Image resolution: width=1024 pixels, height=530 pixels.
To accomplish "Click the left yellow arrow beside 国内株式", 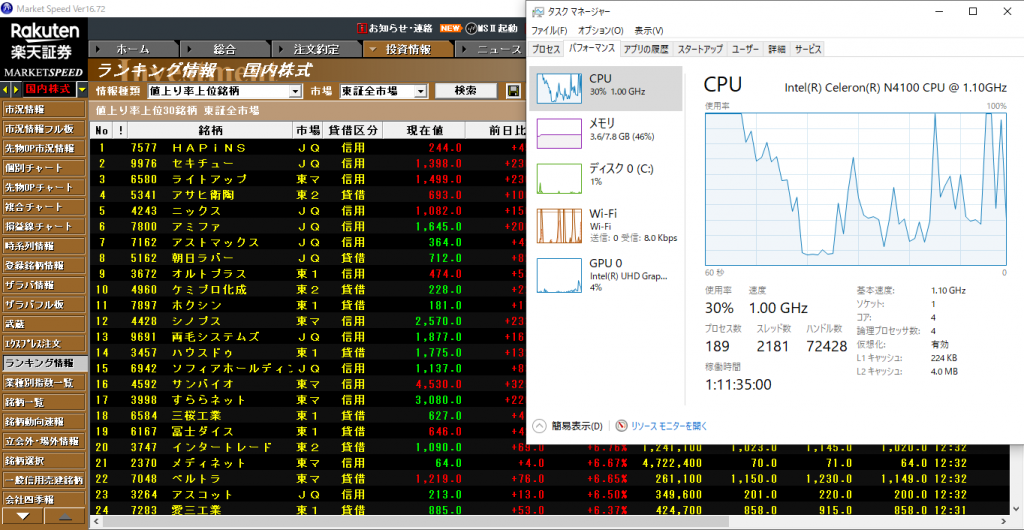I will [6, 89].
